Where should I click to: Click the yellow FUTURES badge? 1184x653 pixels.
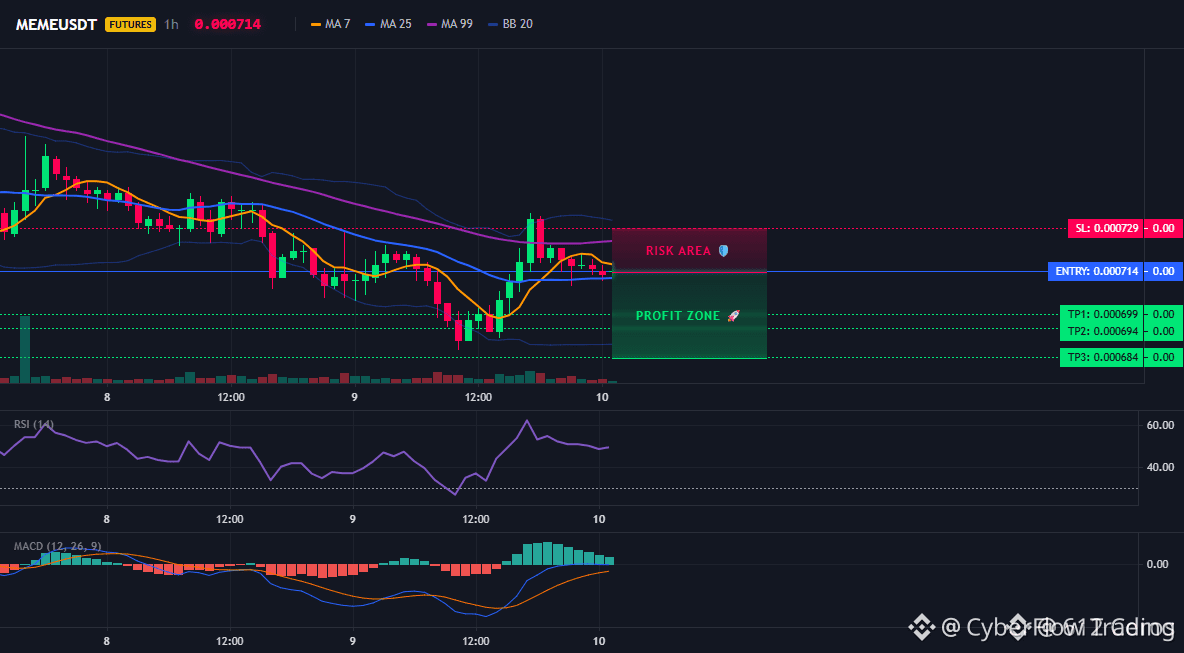[130, 24]
